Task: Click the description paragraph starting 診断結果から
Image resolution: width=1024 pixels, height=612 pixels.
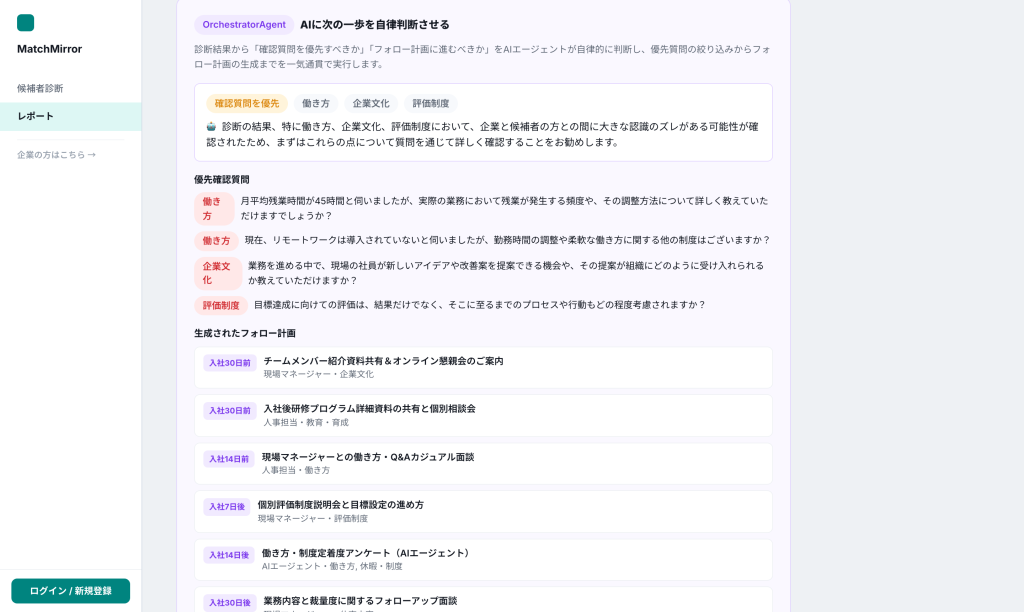Action: [483, 57]
